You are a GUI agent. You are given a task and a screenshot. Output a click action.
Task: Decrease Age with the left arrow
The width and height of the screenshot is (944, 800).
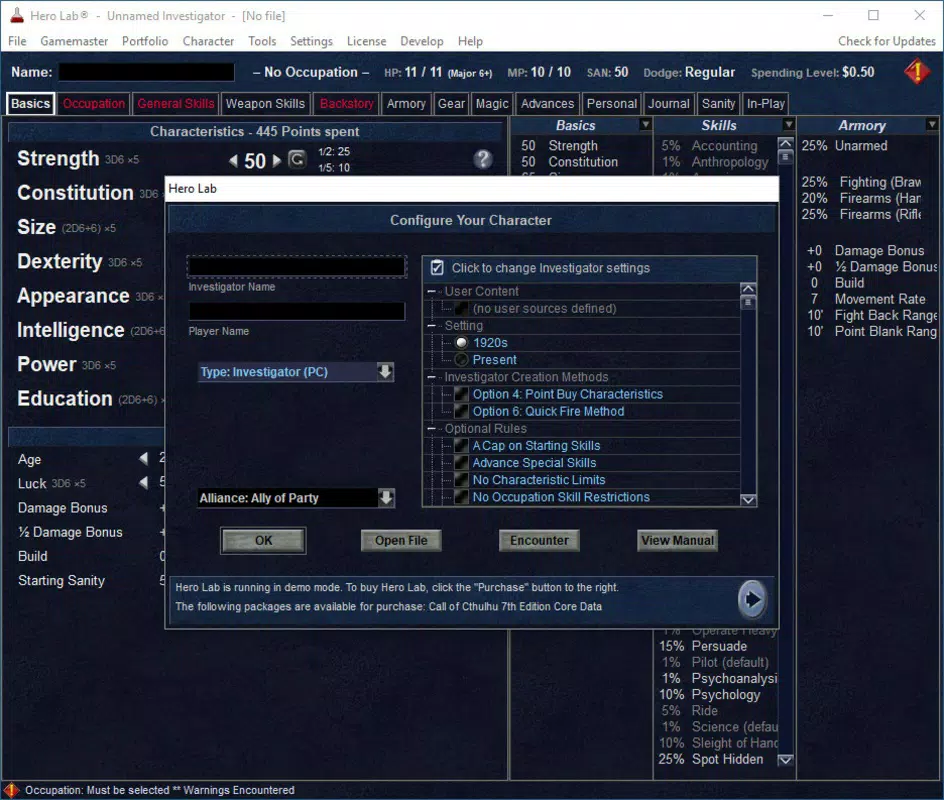(143, 459)
